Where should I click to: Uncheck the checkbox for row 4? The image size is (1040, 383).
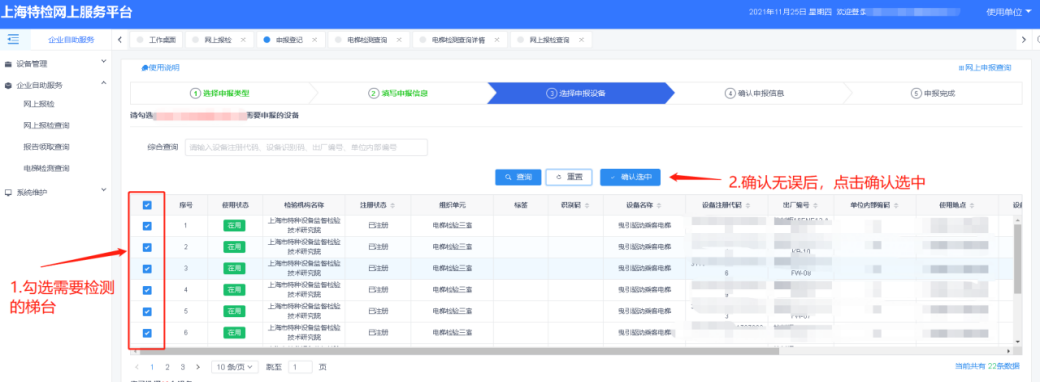tap(147, 289)
